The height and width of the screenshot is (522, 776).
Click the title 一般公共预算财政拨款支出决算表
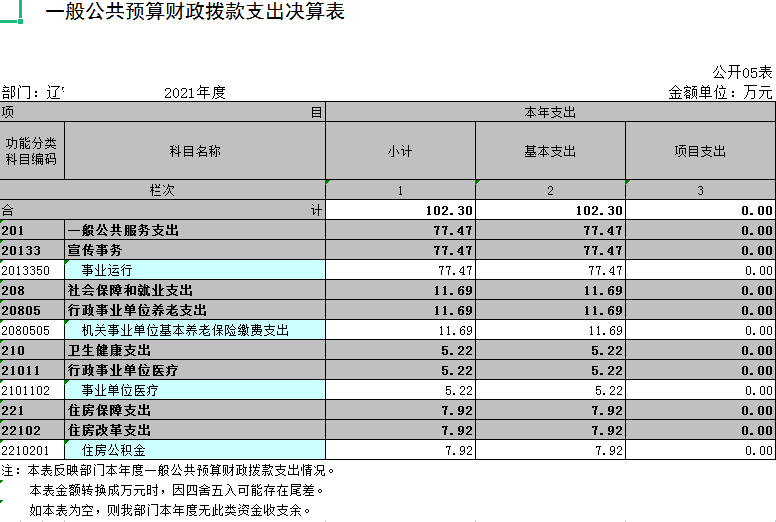point(195,11)
